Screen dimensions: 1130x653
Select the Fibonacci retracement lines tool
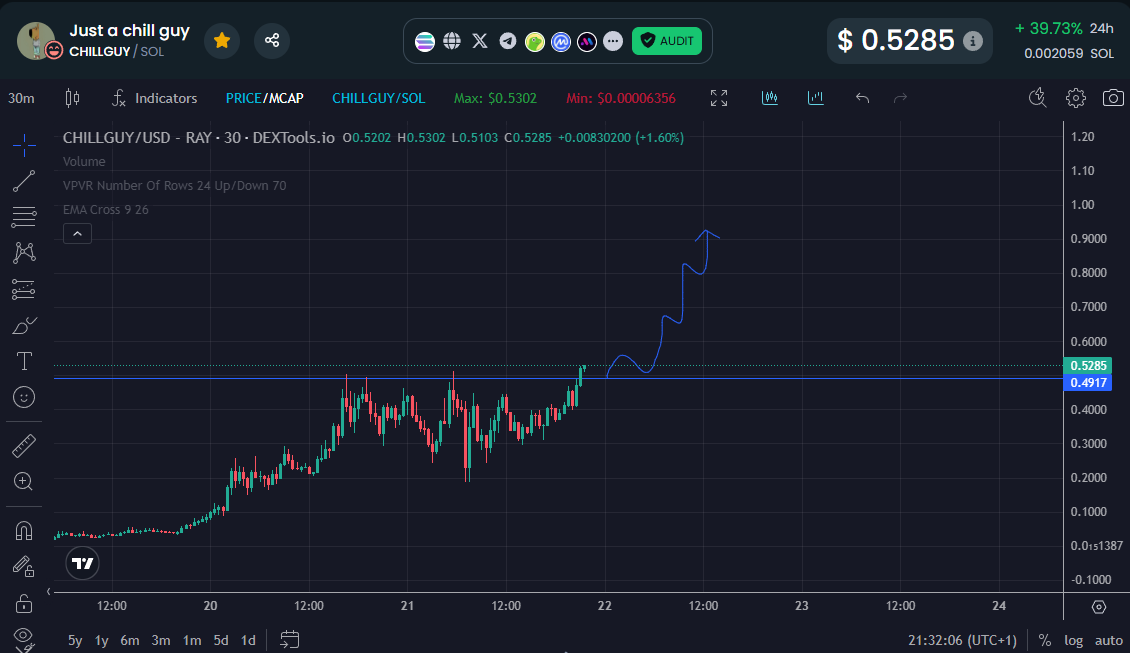coord(24,217)
